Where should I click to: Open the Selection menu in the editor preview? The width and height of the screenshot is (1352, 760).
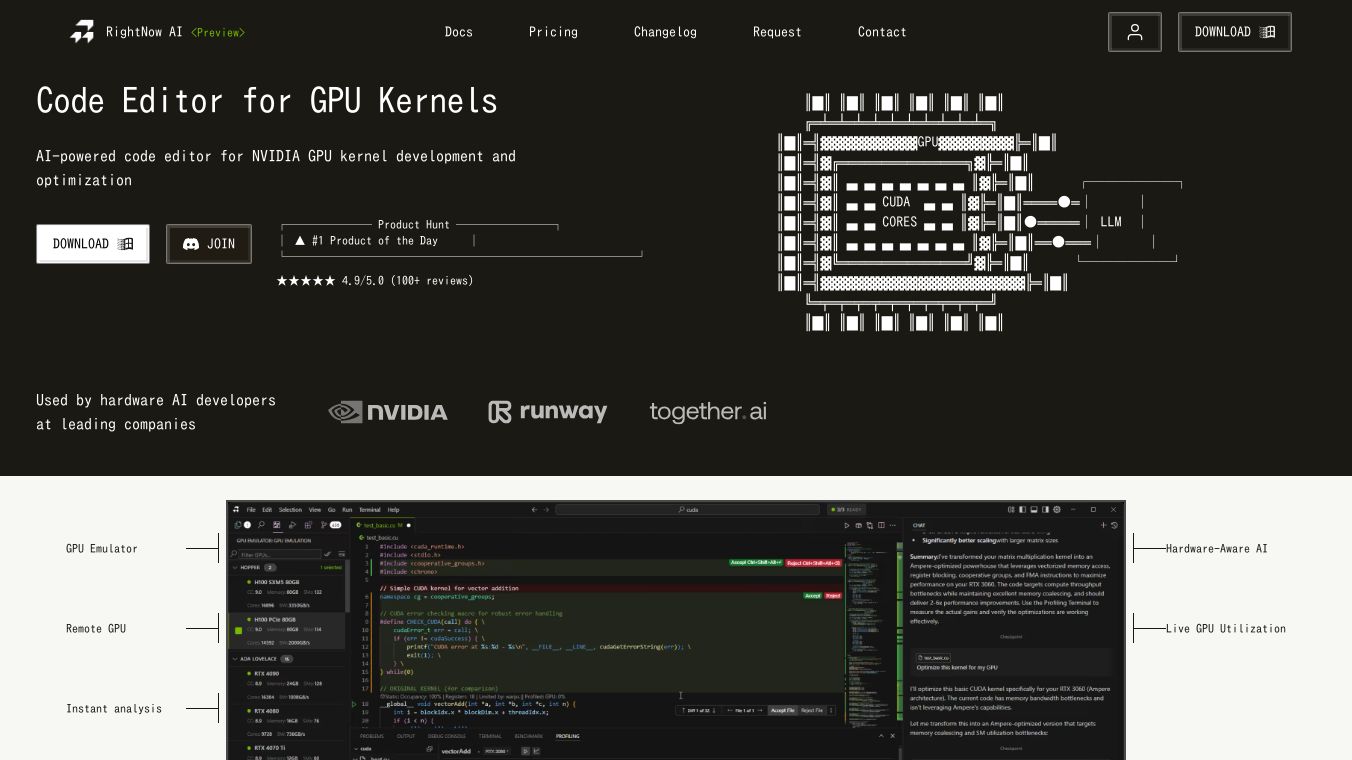tap(290, 510)
